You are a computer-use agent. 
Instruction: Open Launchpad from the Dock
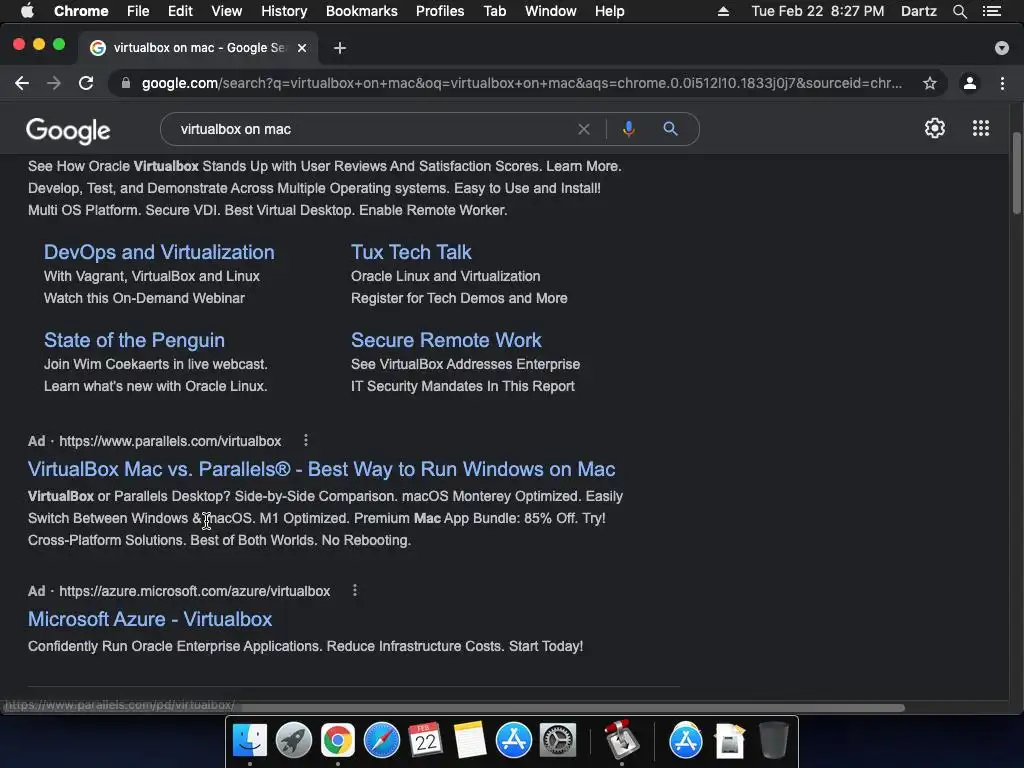(293, 740)
